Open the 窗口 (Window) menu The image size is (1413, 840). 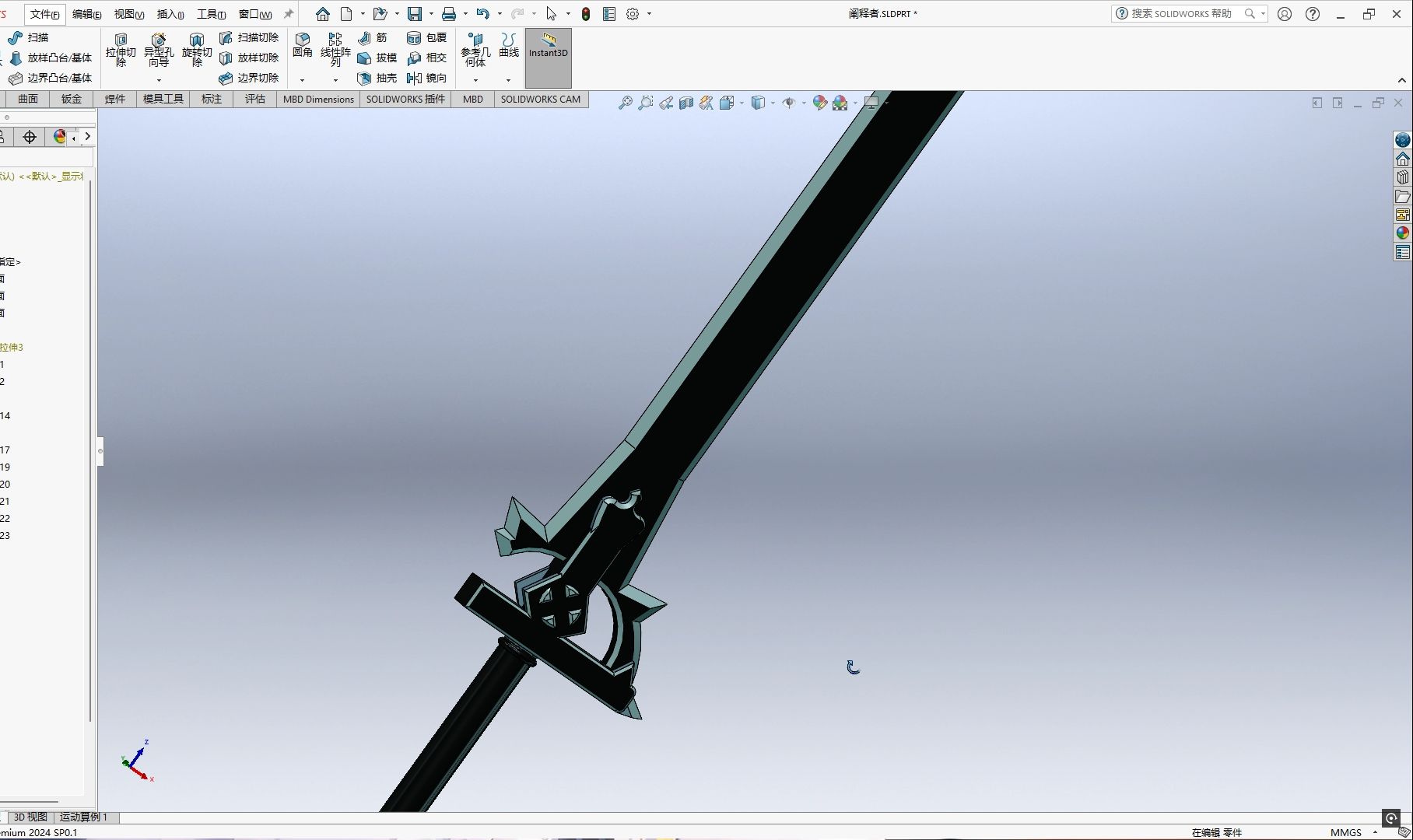point(255,14)
